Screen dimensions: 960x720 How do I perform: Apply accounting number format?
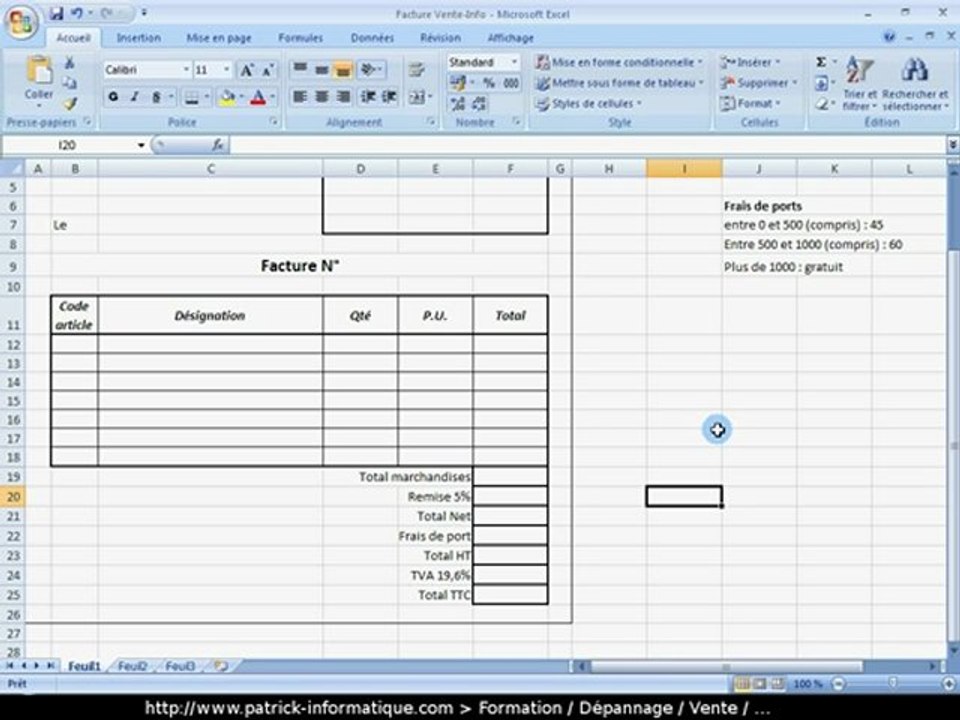coord(458,83)
